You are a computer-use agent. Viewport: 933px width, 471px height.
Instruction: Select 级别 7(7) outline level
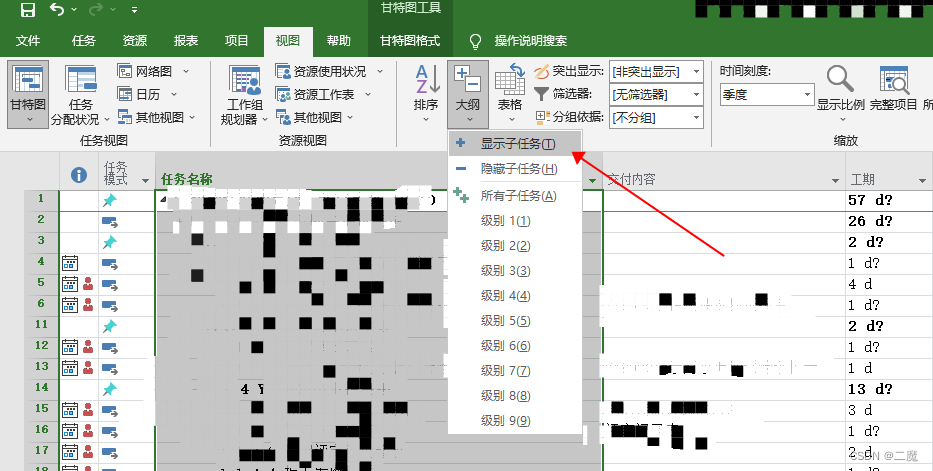[x=515, y=370]
